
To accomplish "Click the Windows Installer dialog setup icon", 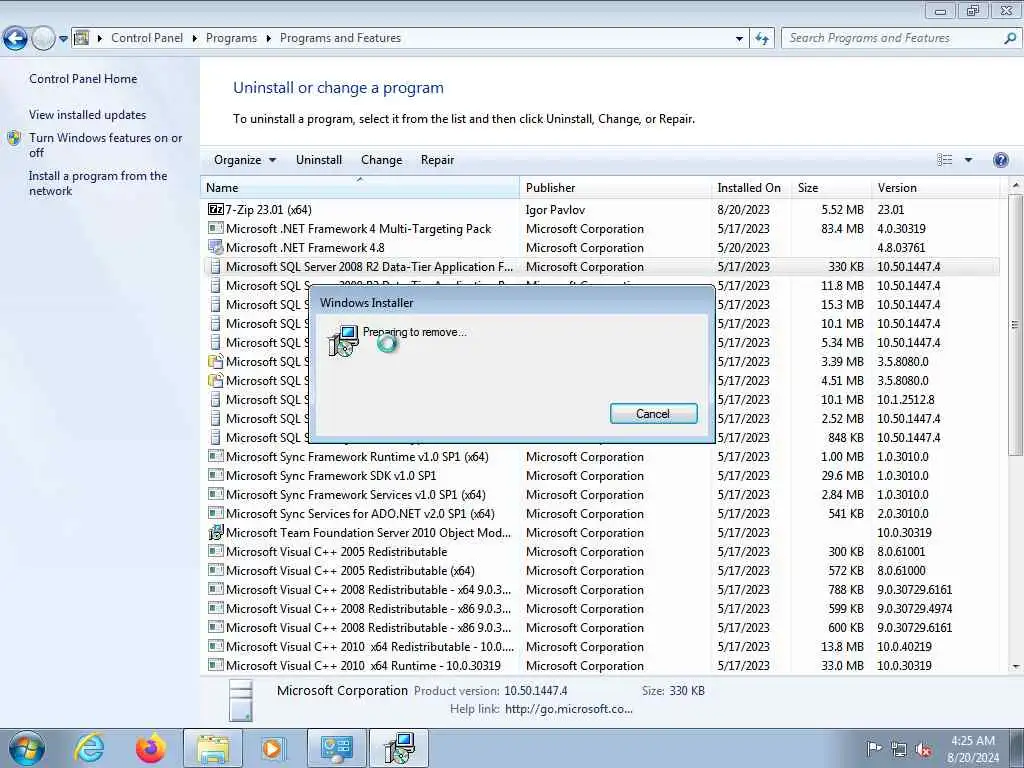I will (x=344, y=340).
